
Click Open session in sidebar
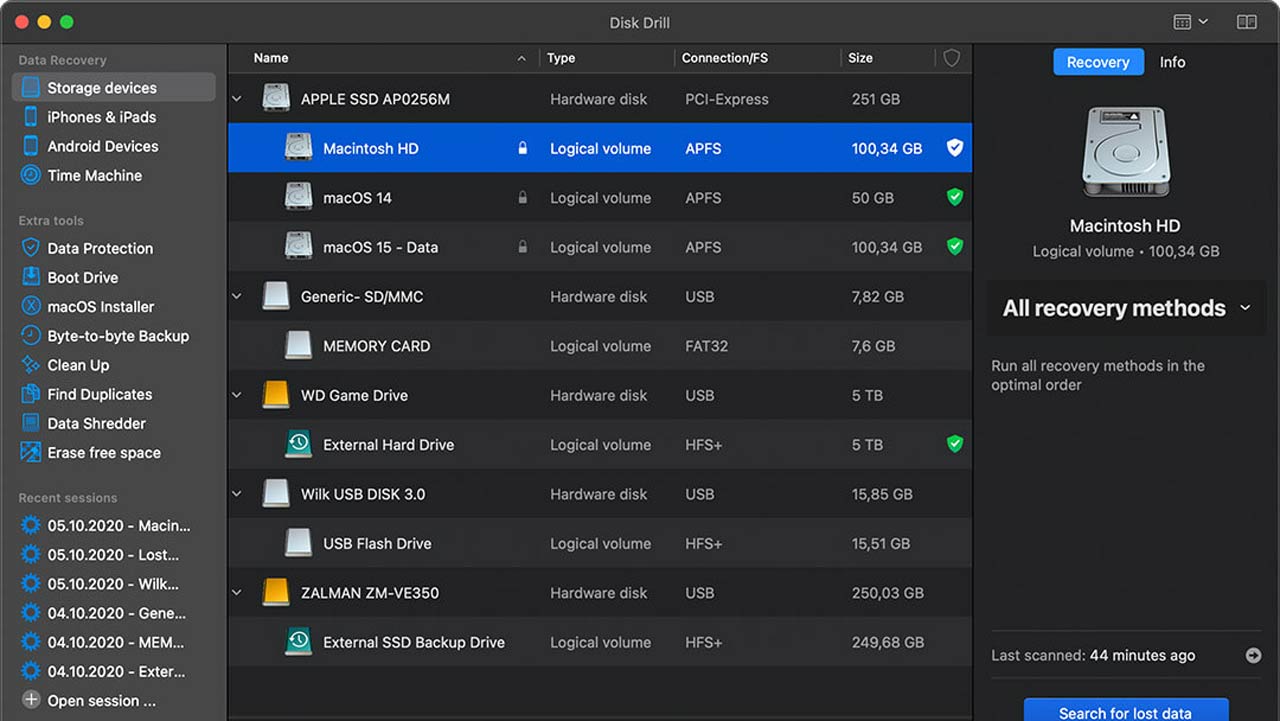[x=100, y=700]
